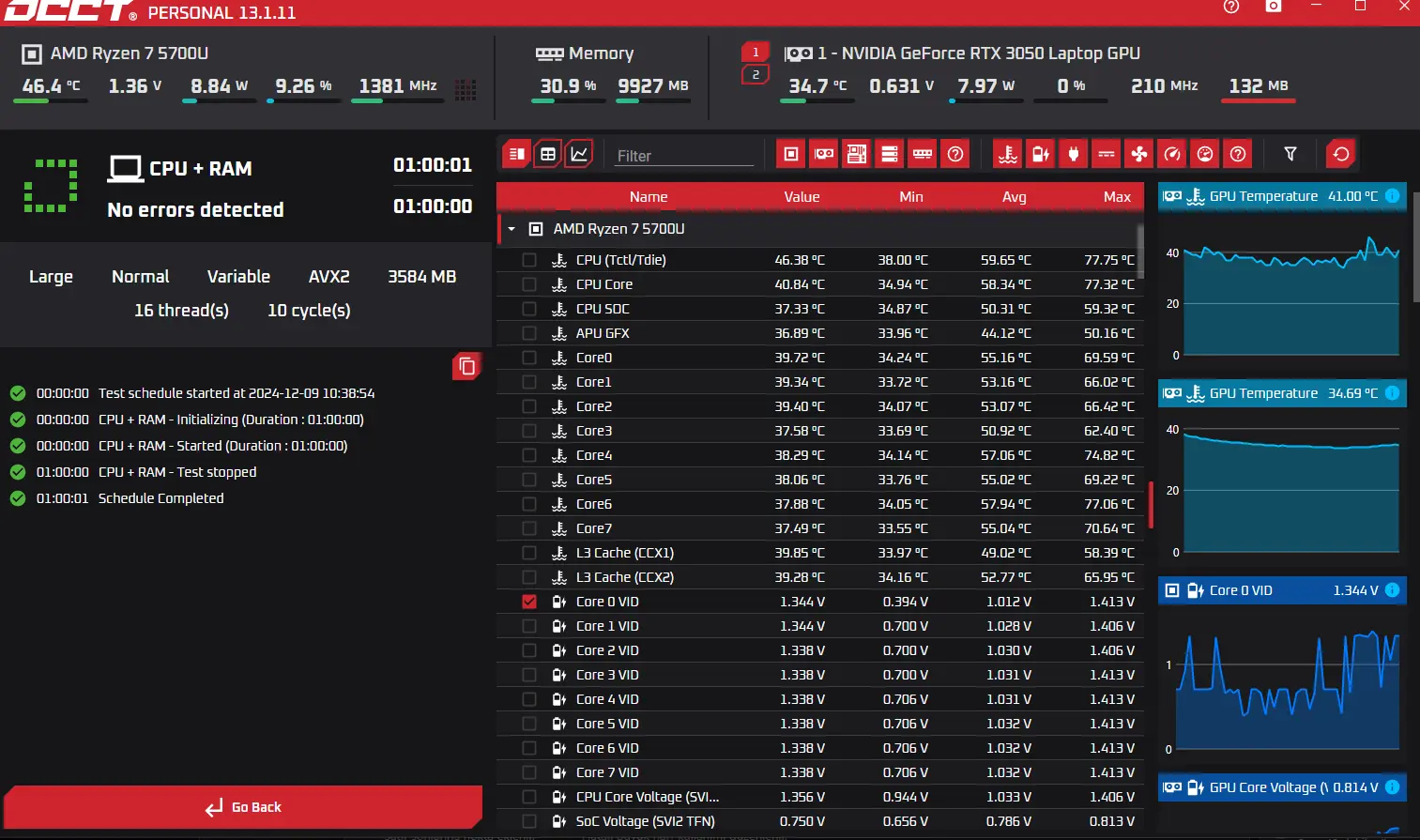Toggle the usage dial sensor filter

[1205, 154]
